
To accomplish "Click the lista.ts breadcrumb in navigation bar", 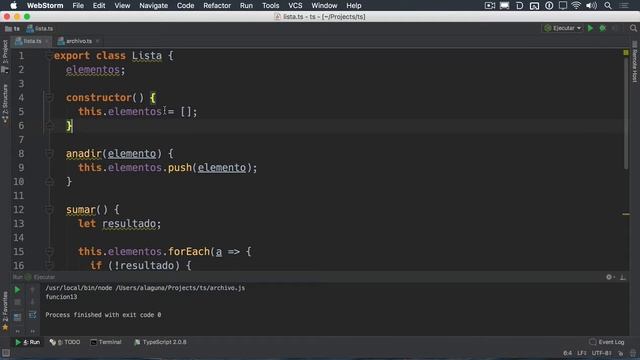I will point(40,29).
